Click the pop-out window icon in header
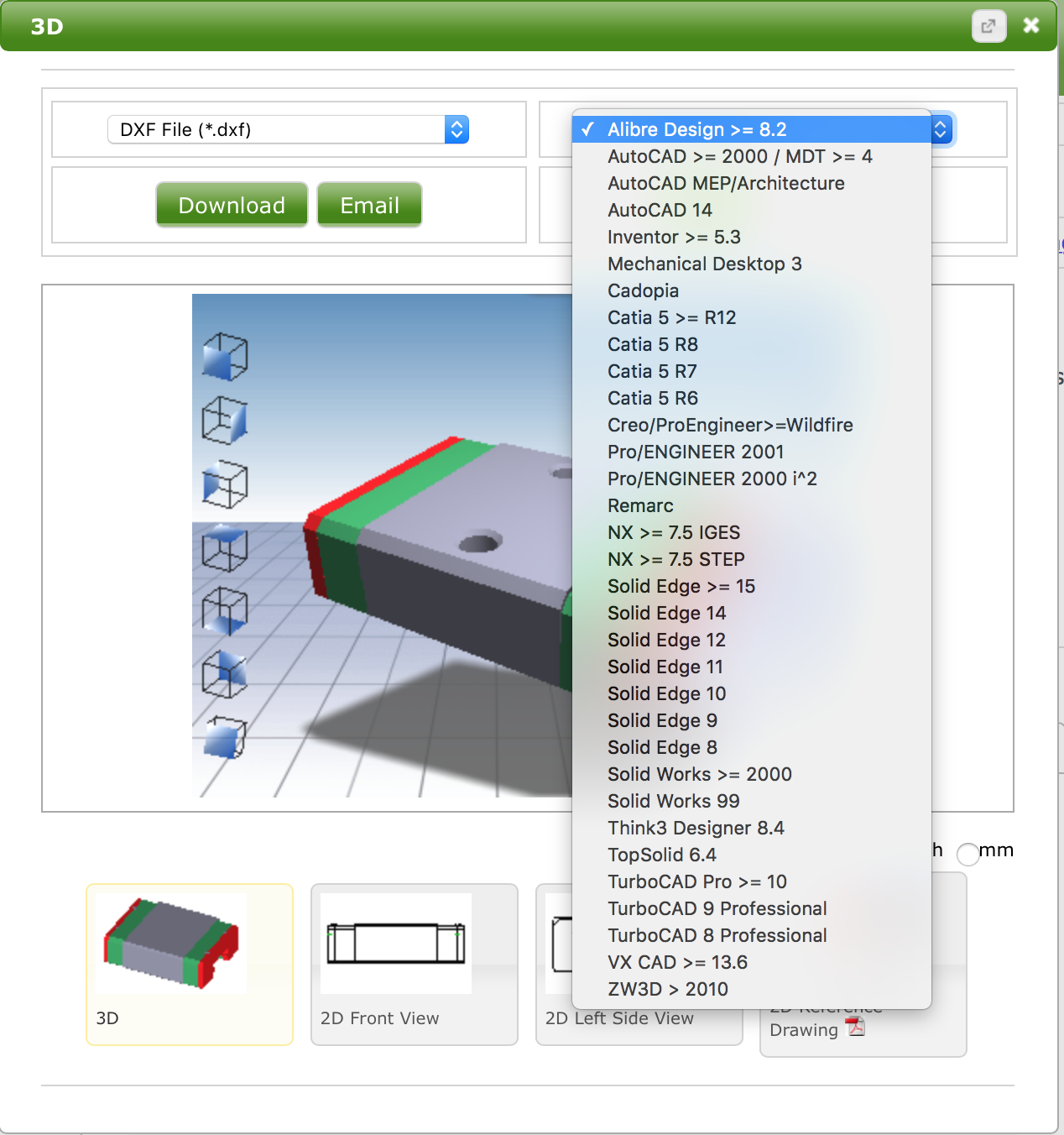 click(x=988, y=26)
